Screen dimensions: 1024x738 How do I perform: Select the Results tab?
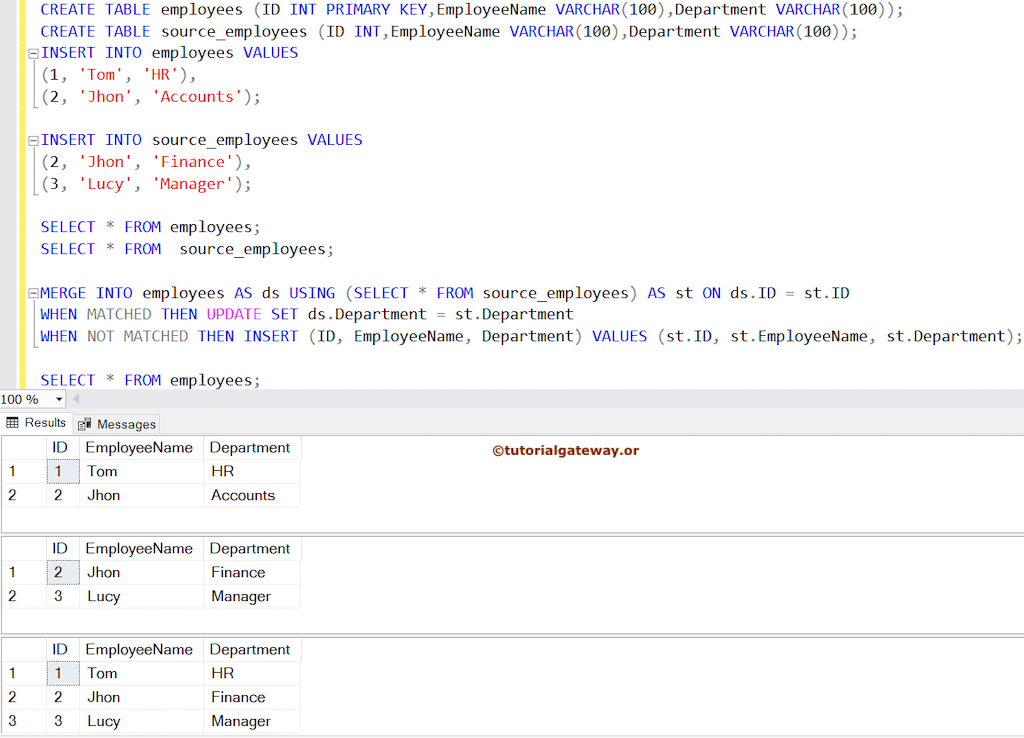click(36, 422)
